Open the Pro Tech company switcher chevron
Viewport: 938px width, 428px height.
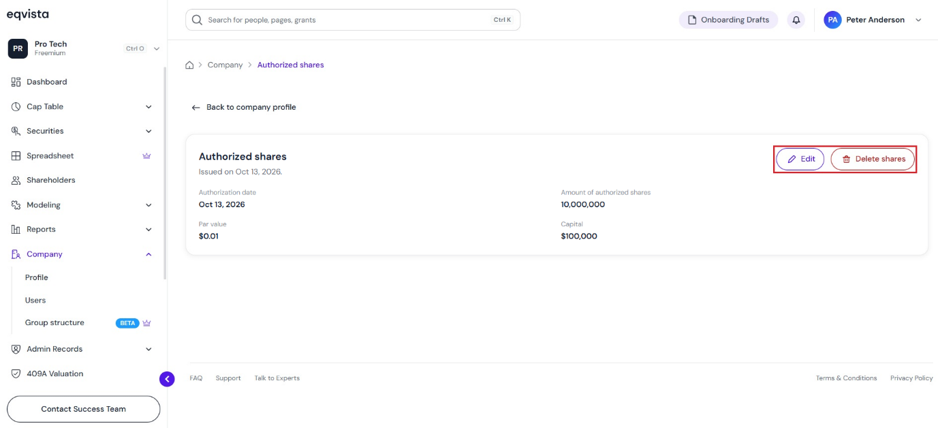coord(157,48)
